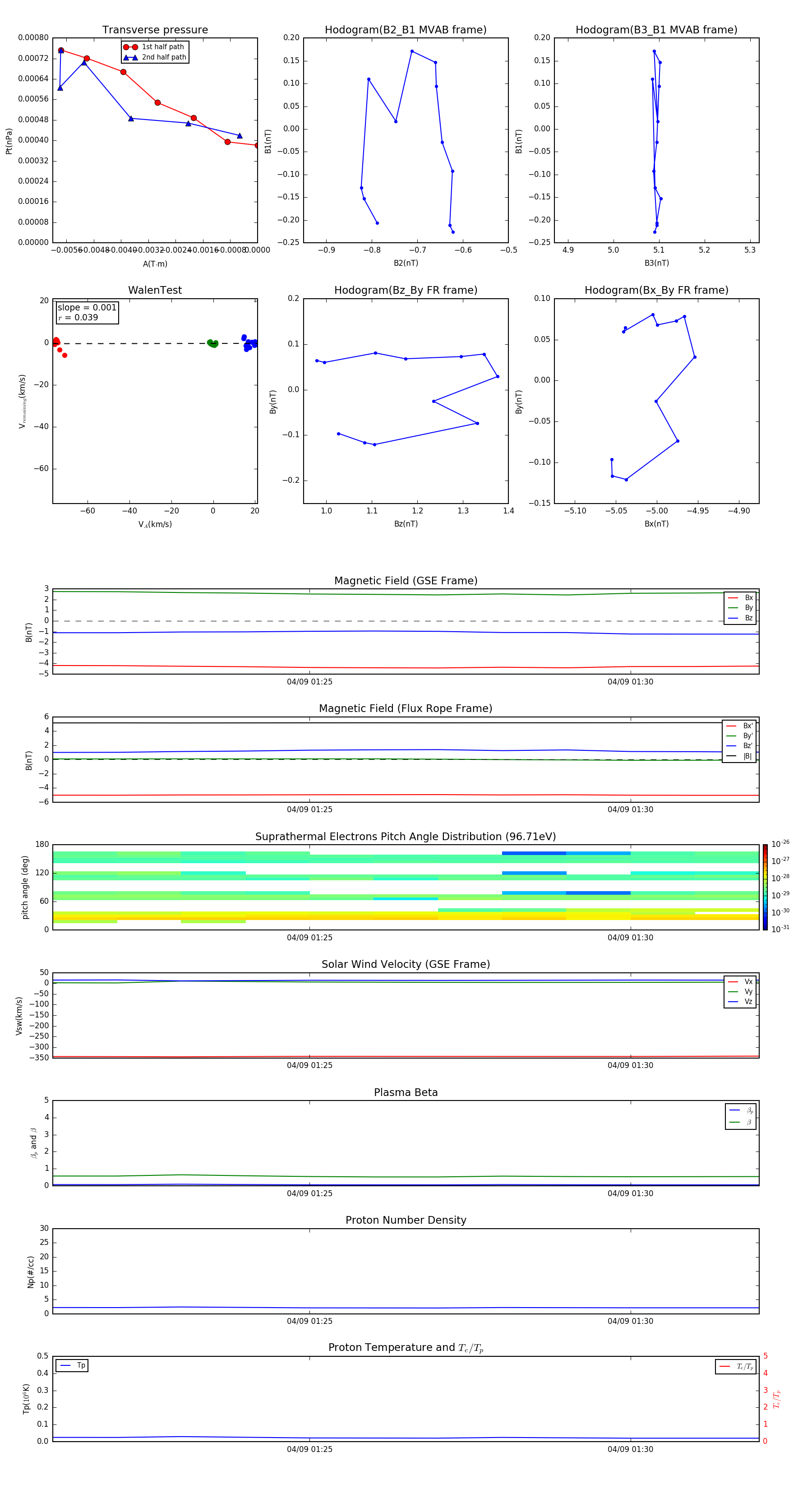Click the "slope = 0.001" annotation
Screen dimensions: 812x1489
coord(87,308)
